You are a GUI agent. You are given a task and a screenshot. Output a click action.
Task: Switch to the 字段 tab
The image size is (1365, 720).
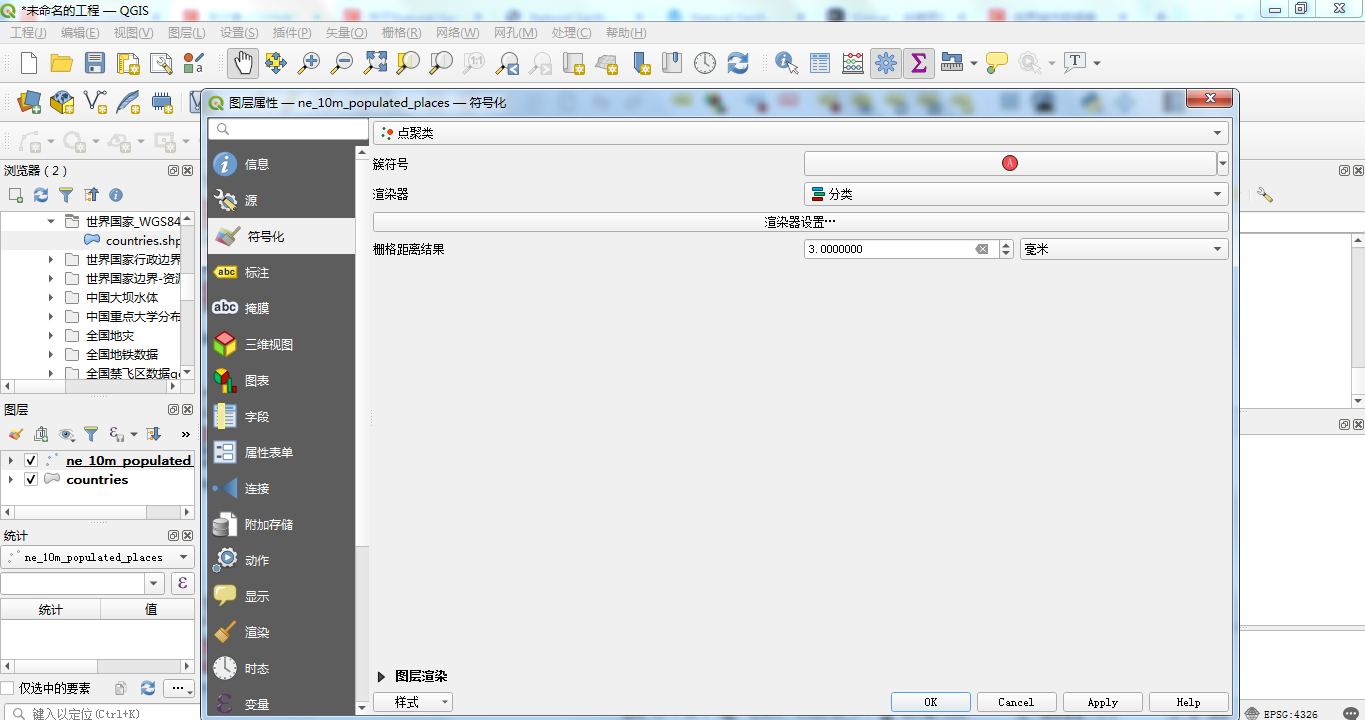pyautogui.click(x=282, y=416)
